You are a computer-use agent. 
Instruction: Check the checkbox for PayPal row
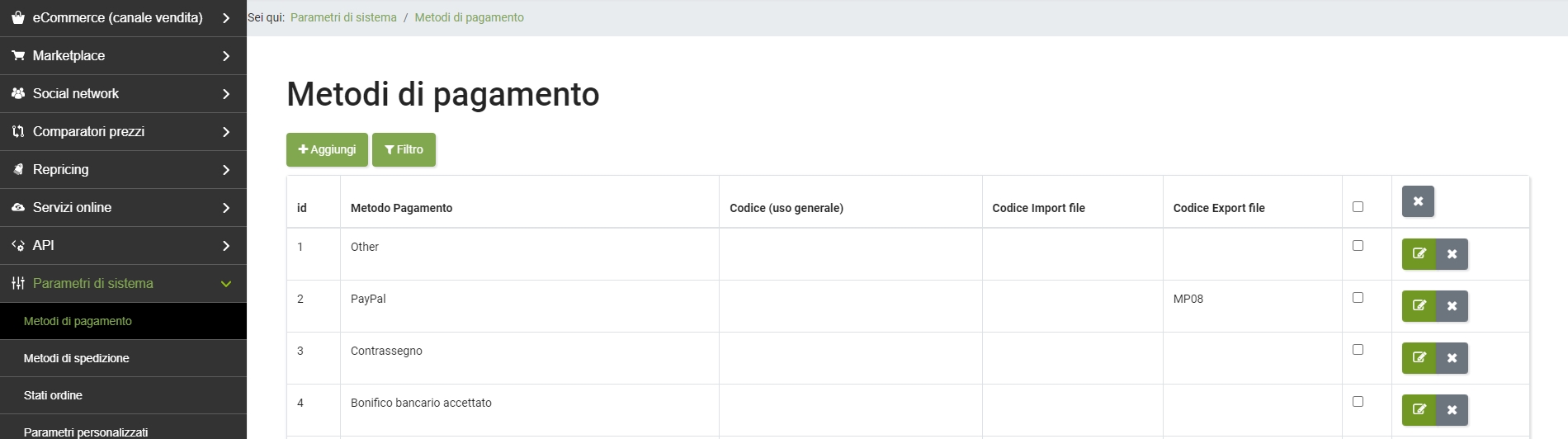point(1358,298)
